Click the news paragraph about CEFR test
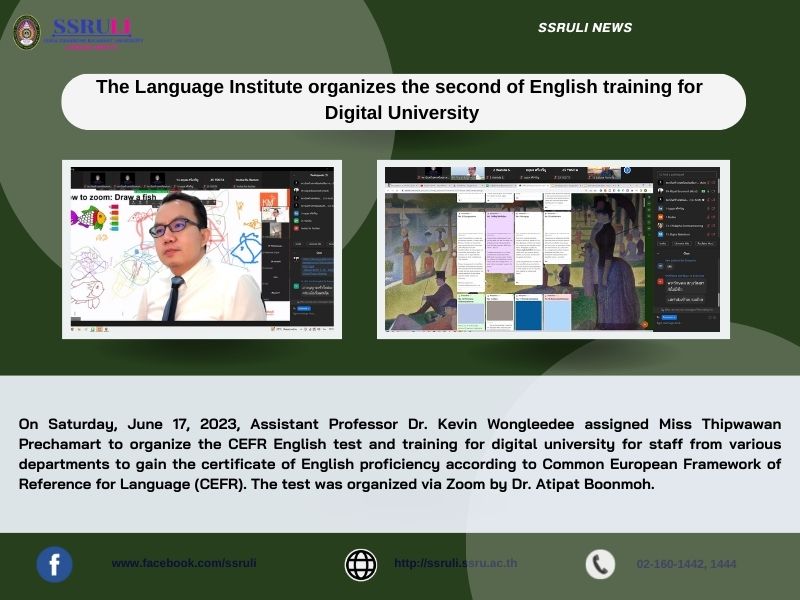Screen dimensions: 800x600 pyautogui.click(x=400, y=456)
